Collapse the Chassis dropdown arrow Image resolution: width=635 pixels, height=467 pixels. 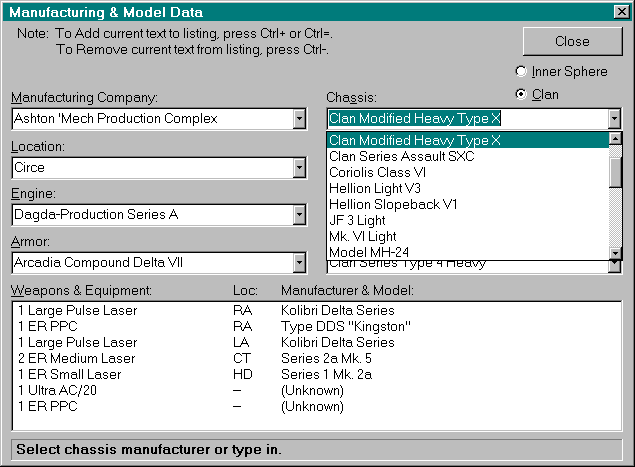click(614, 119)
